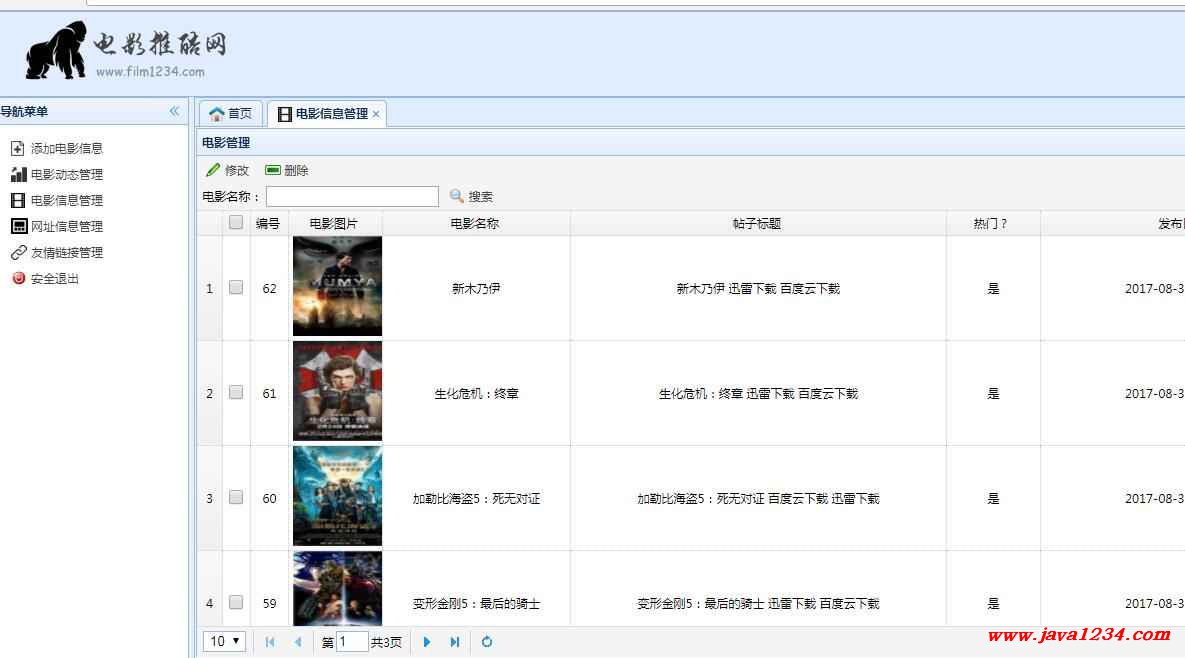
Task: Click the add movie info icon
Action: (x=18, y=148)
